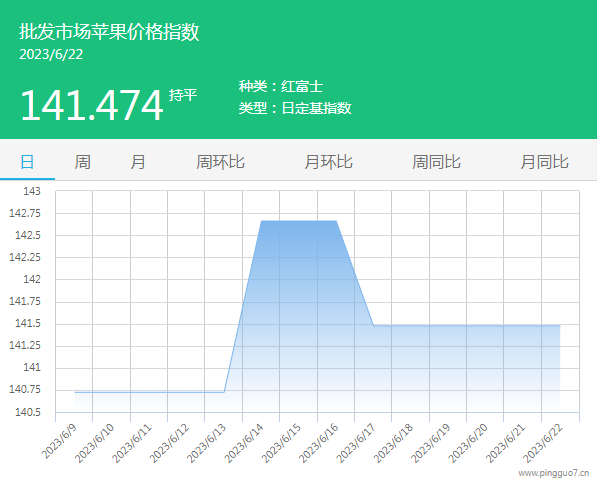Click the 140.5 y-axis label
This screenshot has width=597, height=481.
[x=27, y=412]
